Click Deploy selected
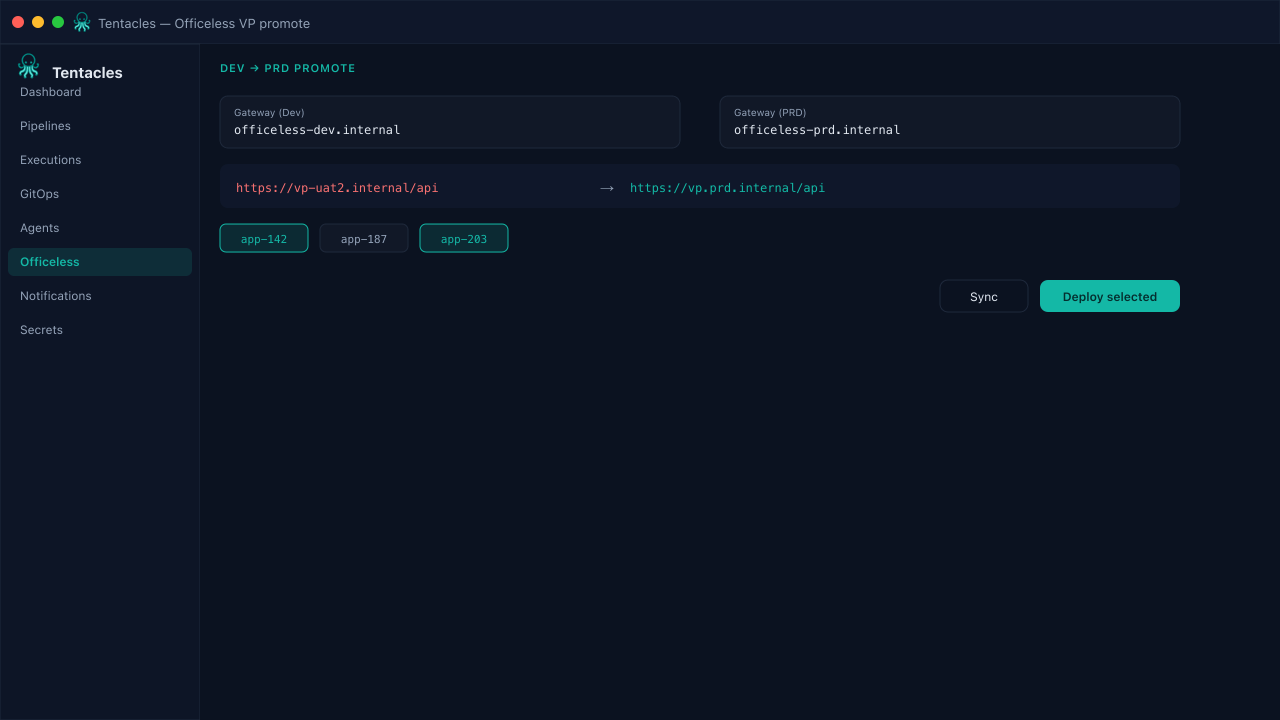This screenshot has width=1280, height=720. tap(1110, 296)
